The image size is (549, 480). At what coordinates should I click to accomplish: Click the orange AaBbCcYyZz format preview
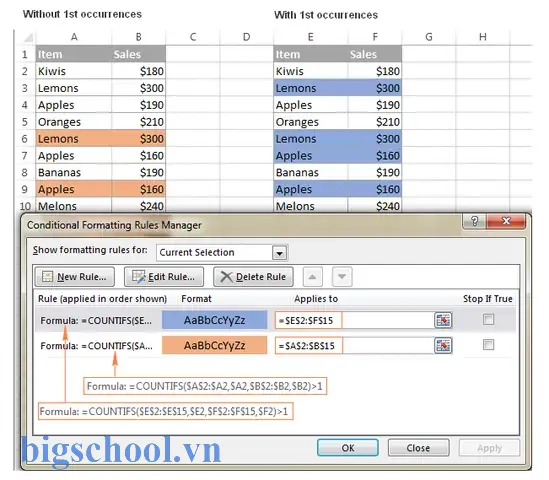214,346
